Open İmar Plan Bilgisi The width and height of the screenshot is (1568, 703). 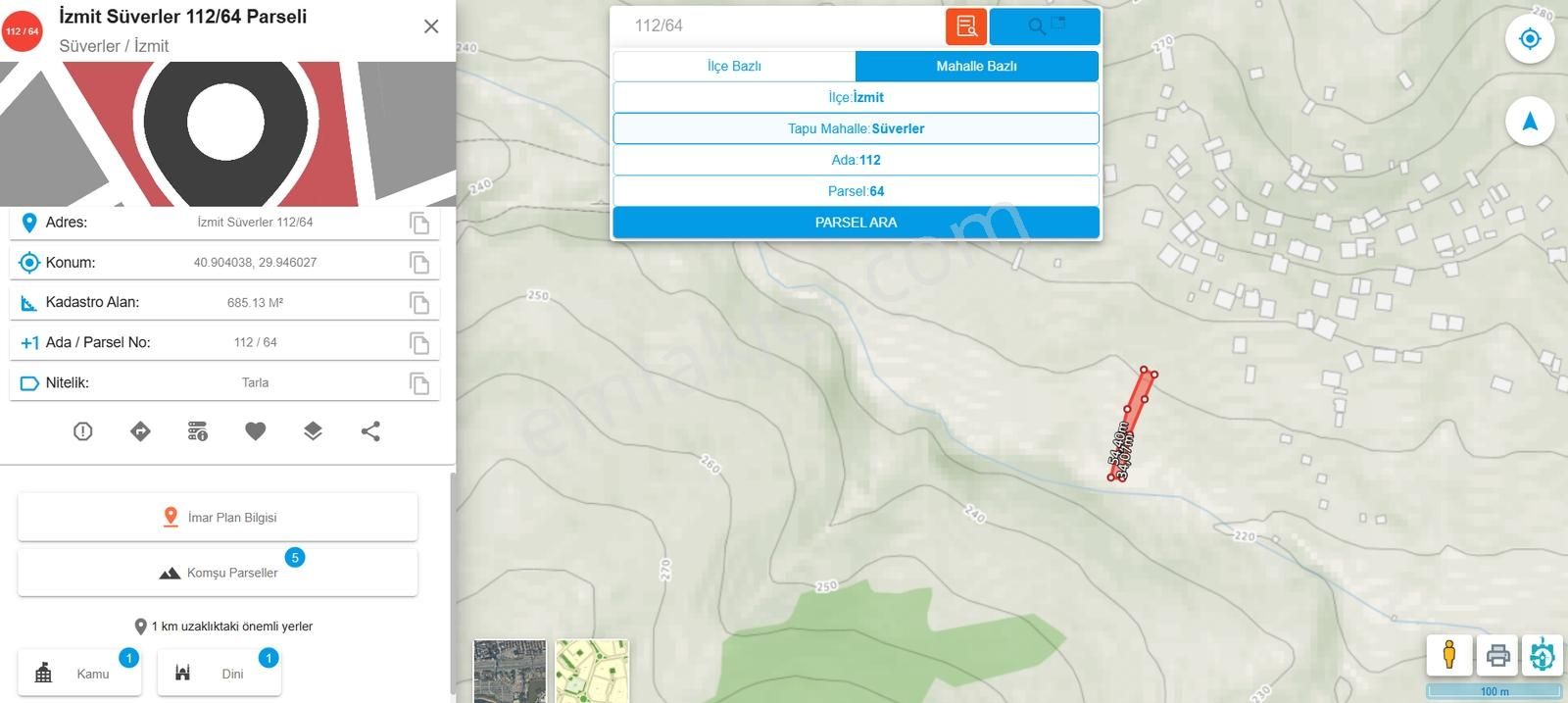218,517
